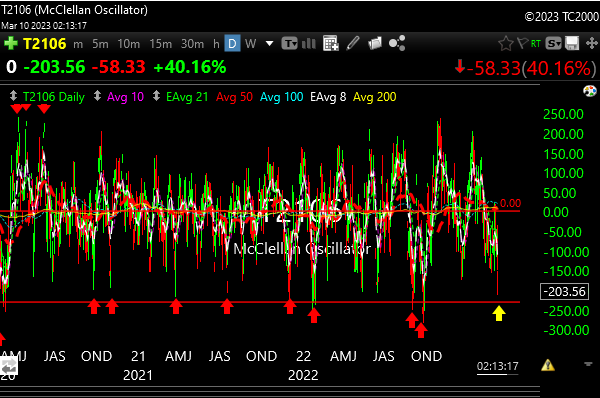Click the yellow T2106 symbol field

[45, 44]
